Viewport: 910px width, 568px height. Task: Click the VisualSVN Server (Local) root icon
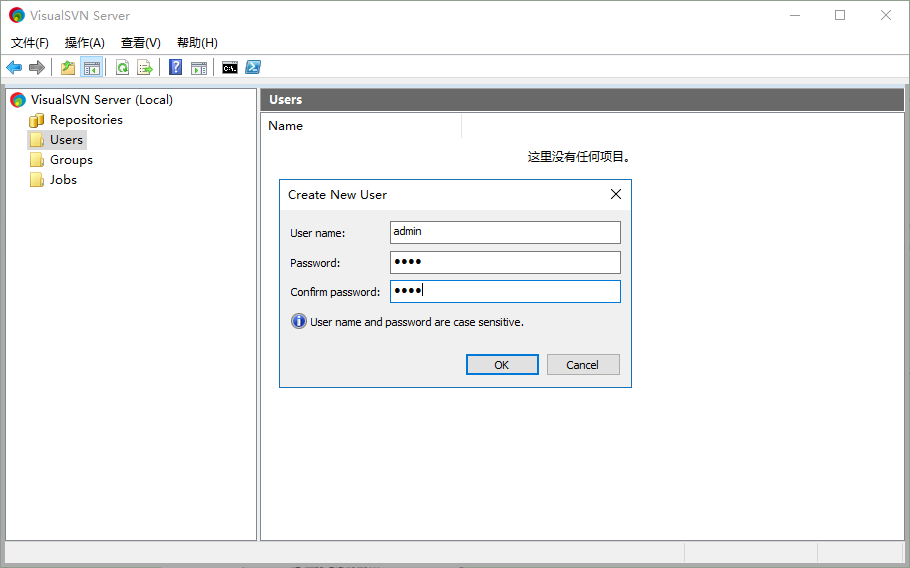[18, 100]
